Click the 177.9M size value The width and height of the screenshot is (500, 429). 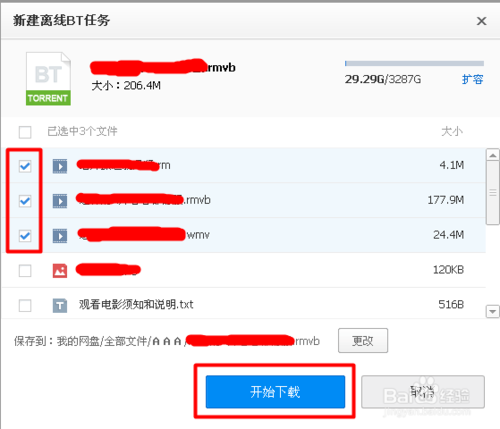pos(446,200)
